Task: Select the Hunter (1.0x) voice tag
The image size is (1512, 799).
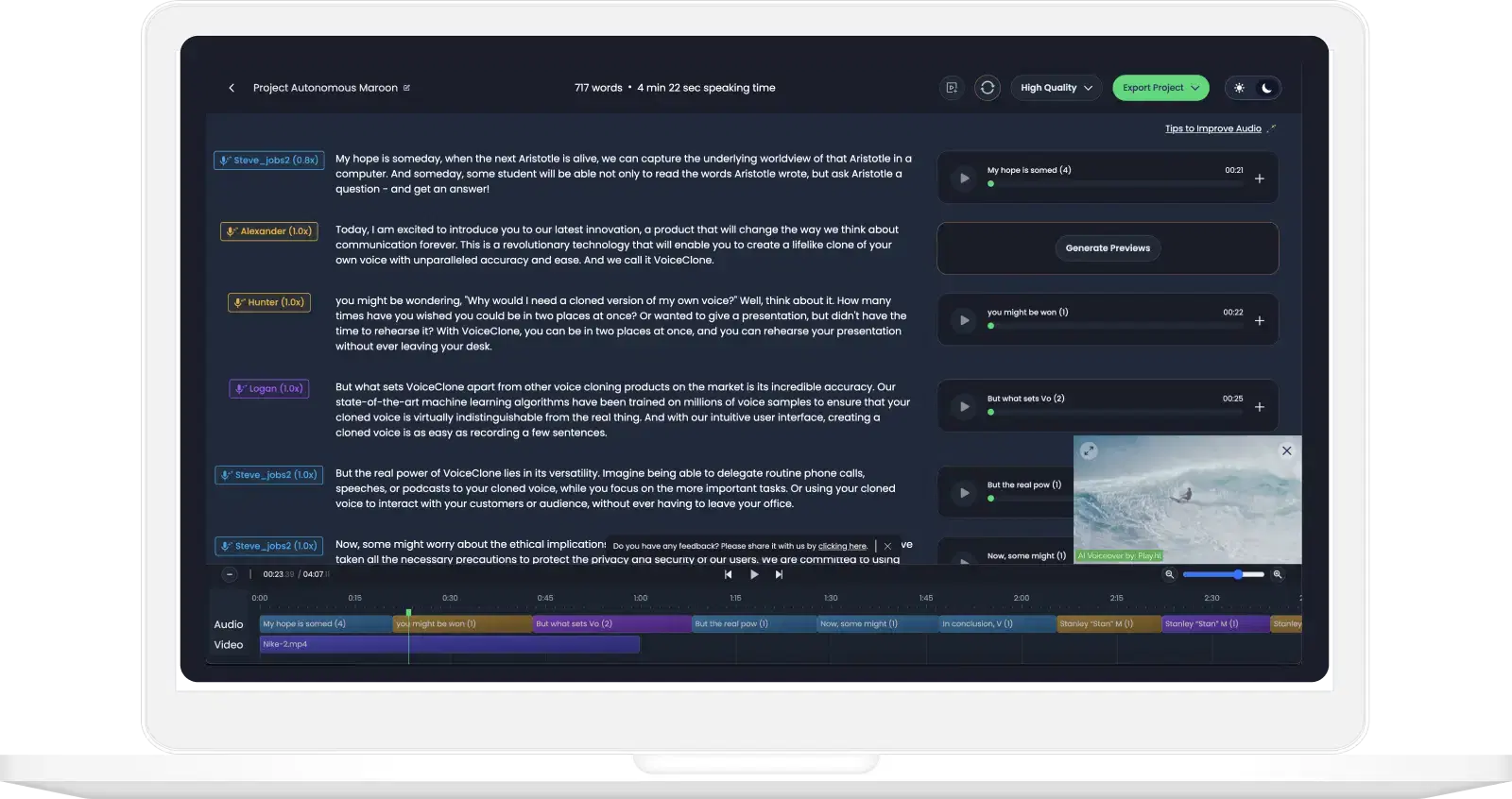Action: click(269, 302)
